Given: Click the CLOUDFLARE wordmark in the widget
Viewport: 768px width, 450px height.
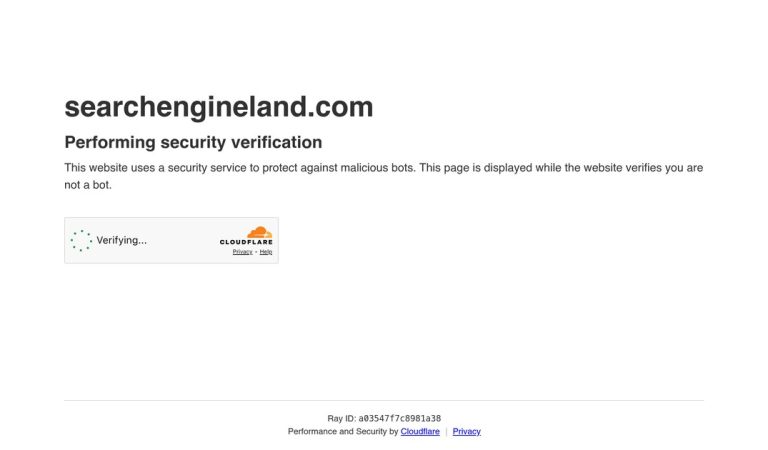Looking at the screenshot, I should pos(246,242).
